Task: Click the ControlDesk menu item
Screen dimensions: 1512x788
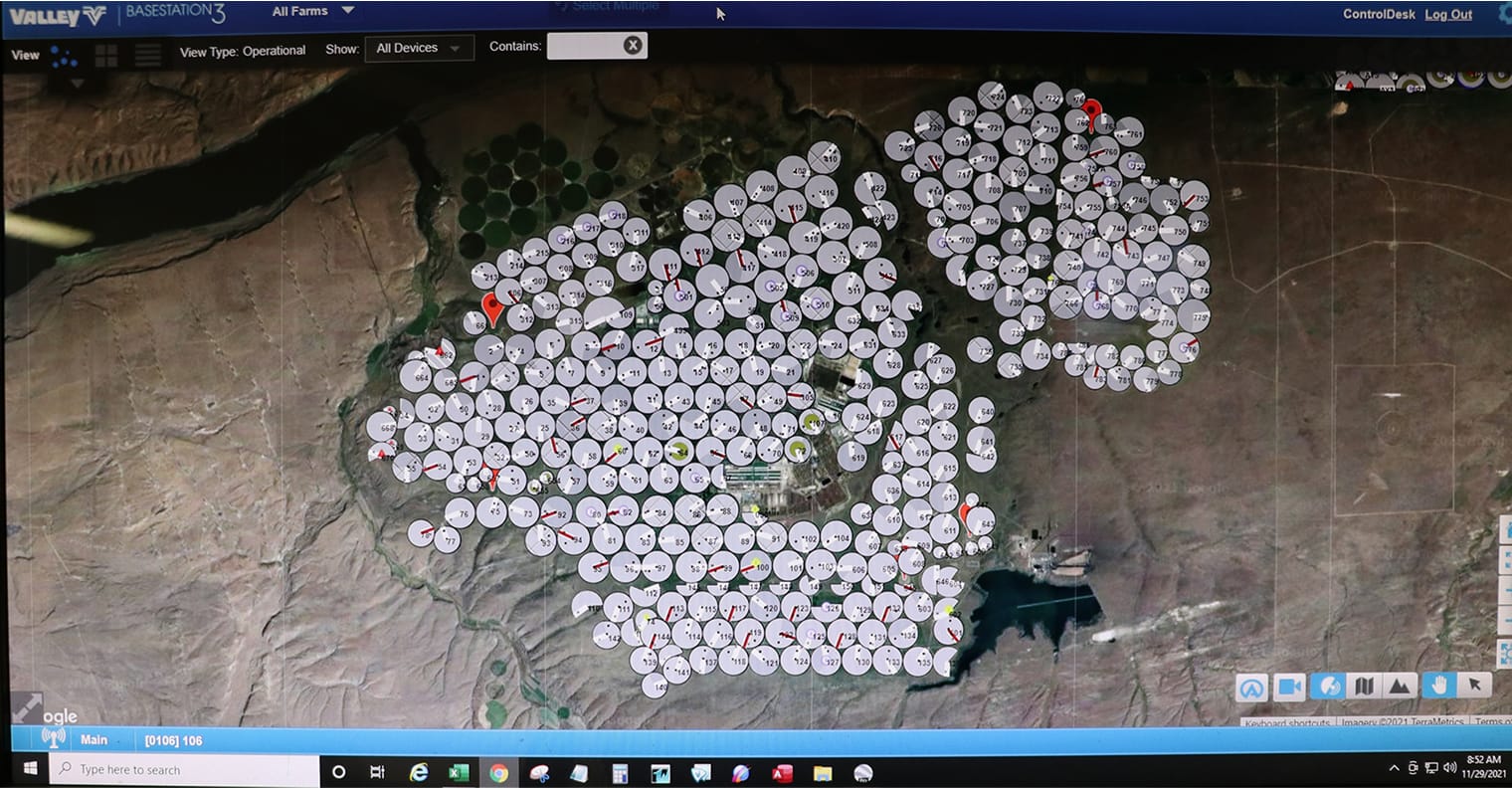Action: click(1378, 14)
